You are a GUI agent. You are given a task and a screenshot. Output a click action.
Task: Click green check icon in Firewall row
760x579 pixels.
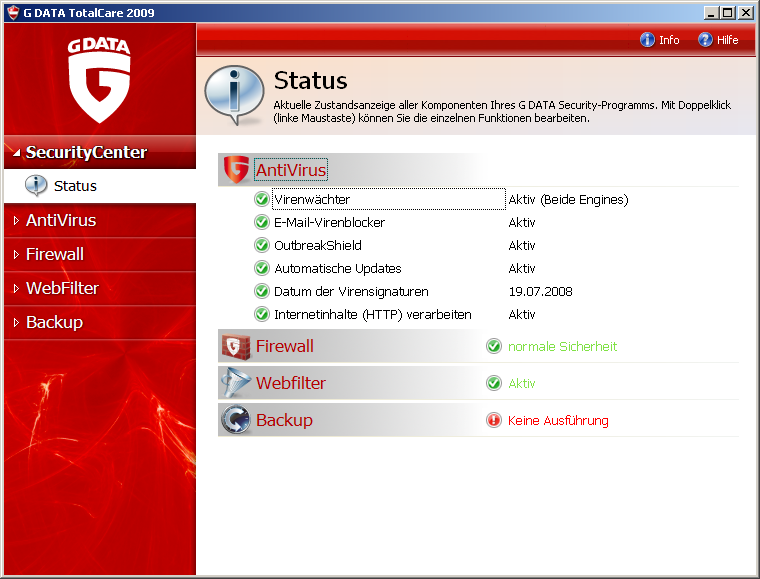(494, 346)
